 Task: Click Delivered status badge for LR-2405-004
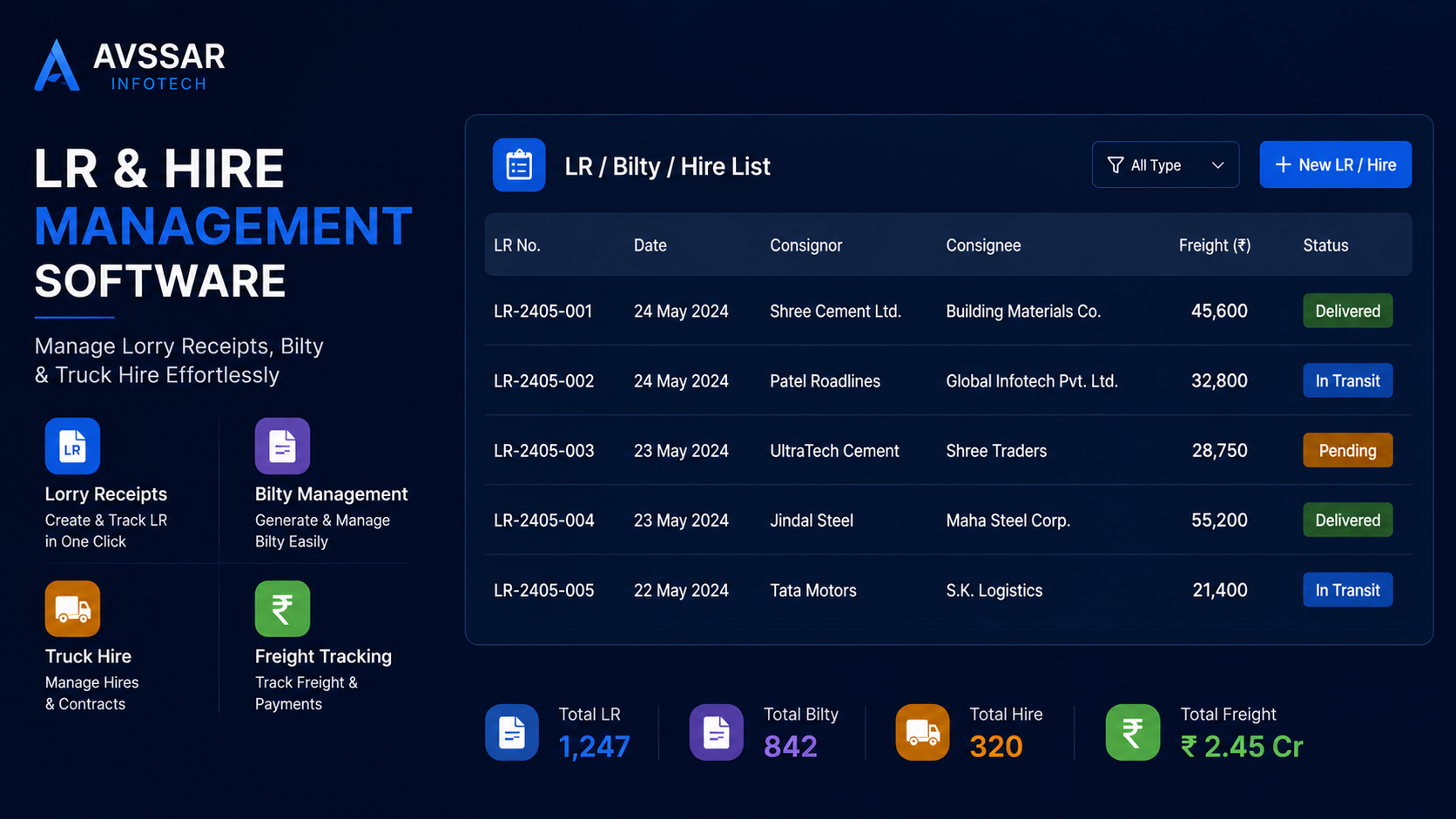1347,520
